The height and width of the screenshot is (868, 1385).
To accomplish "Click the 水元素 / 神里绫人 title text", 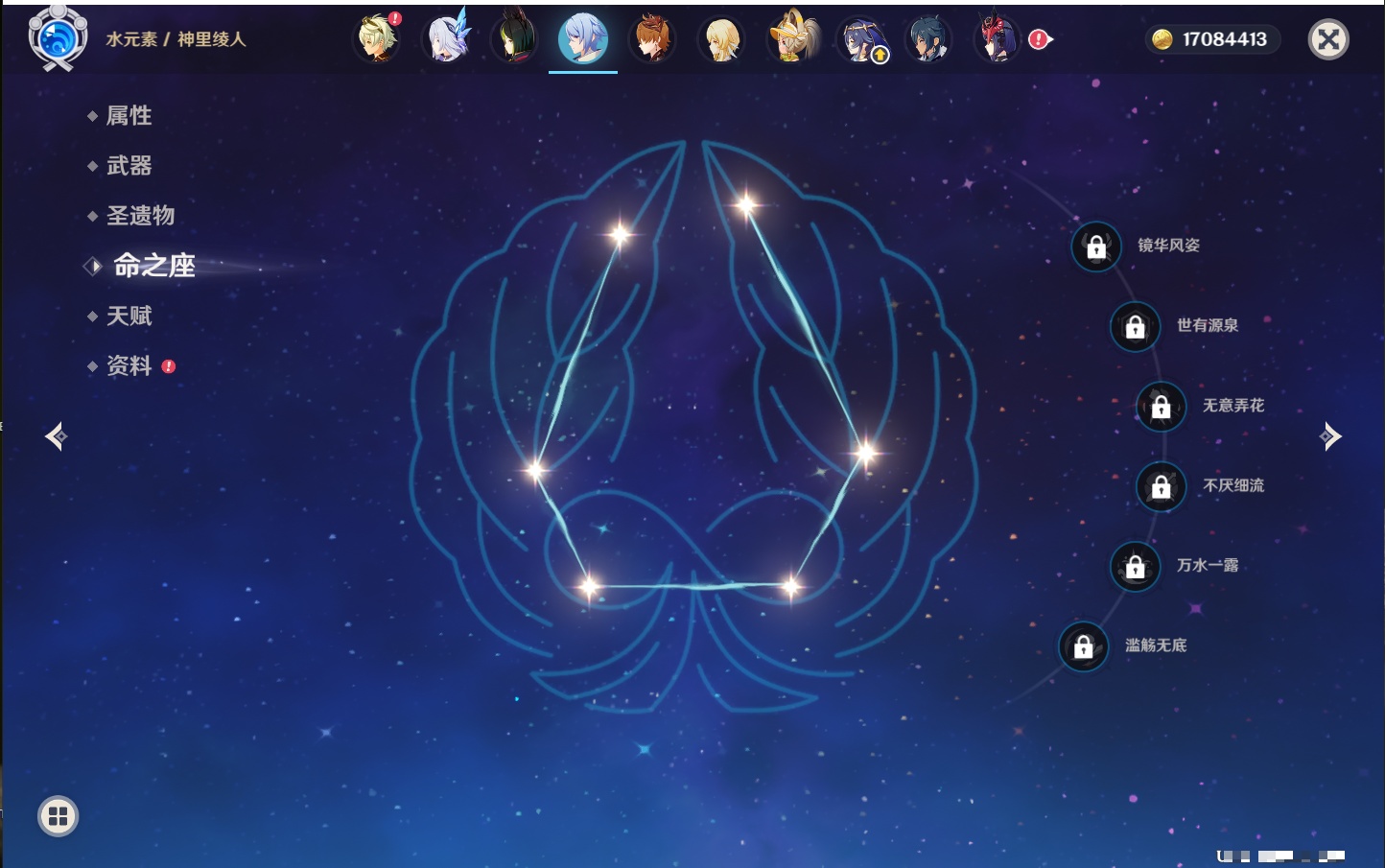I will pyautogui.click(x=176, y=39).
